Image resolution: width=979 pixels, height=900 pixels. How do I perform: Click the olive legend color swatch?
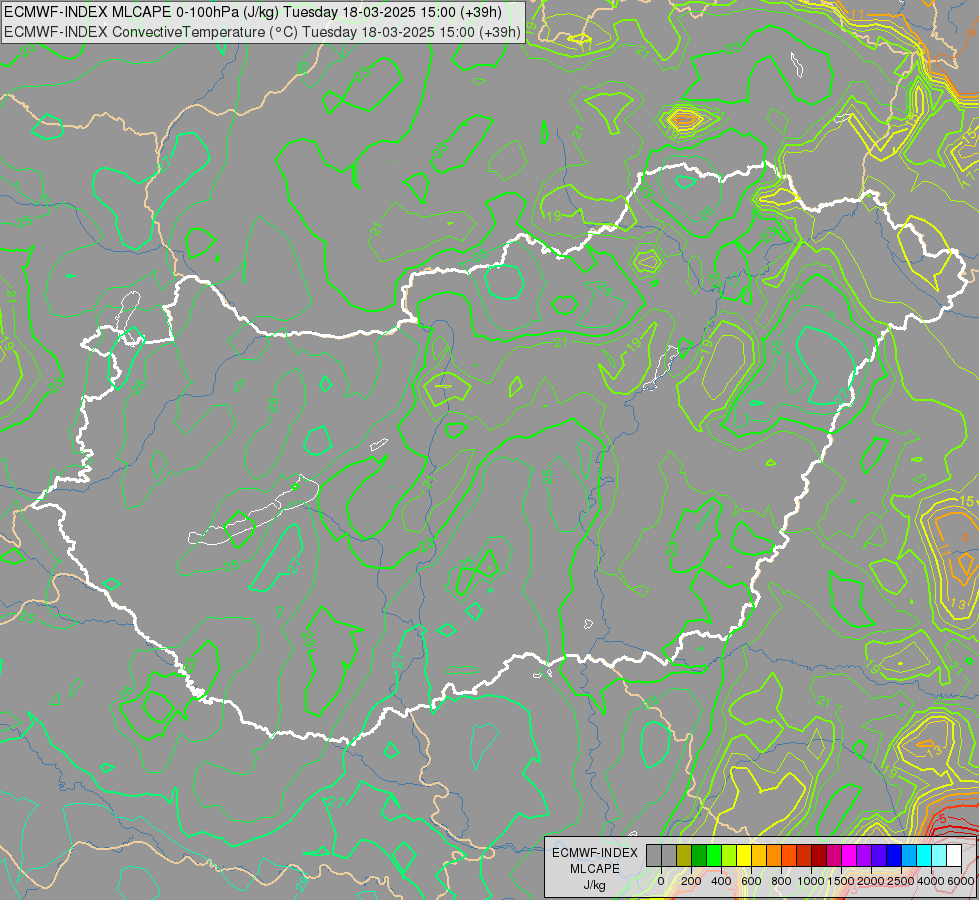[684, 855]
